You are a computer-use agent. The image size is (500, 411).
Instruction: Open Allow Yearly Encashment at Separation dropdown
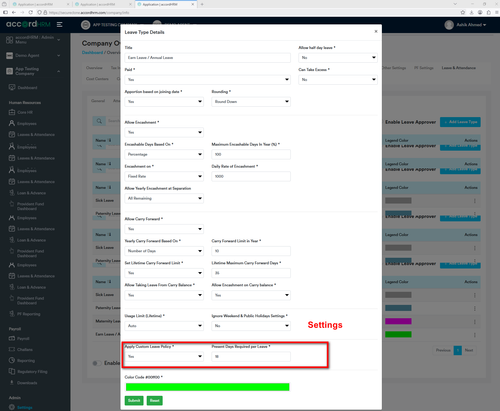164,198
